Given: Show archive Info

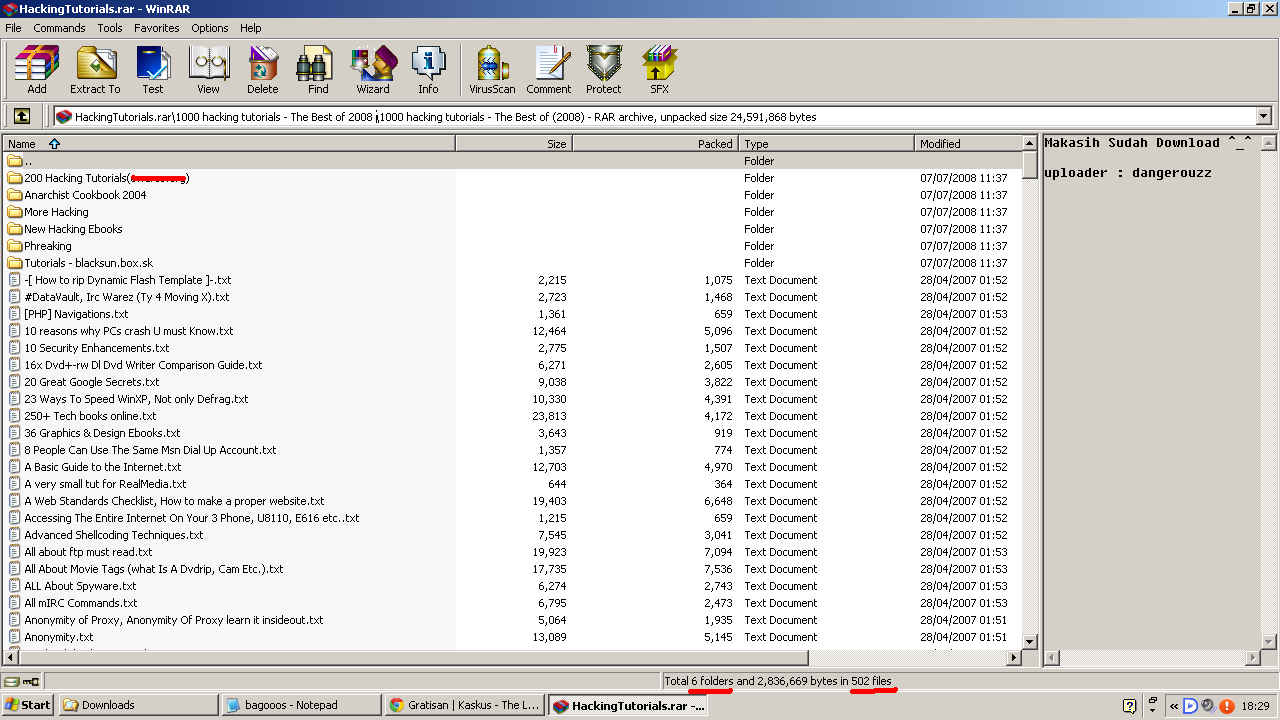Looking at the screenshot, I should pos(428,70).
